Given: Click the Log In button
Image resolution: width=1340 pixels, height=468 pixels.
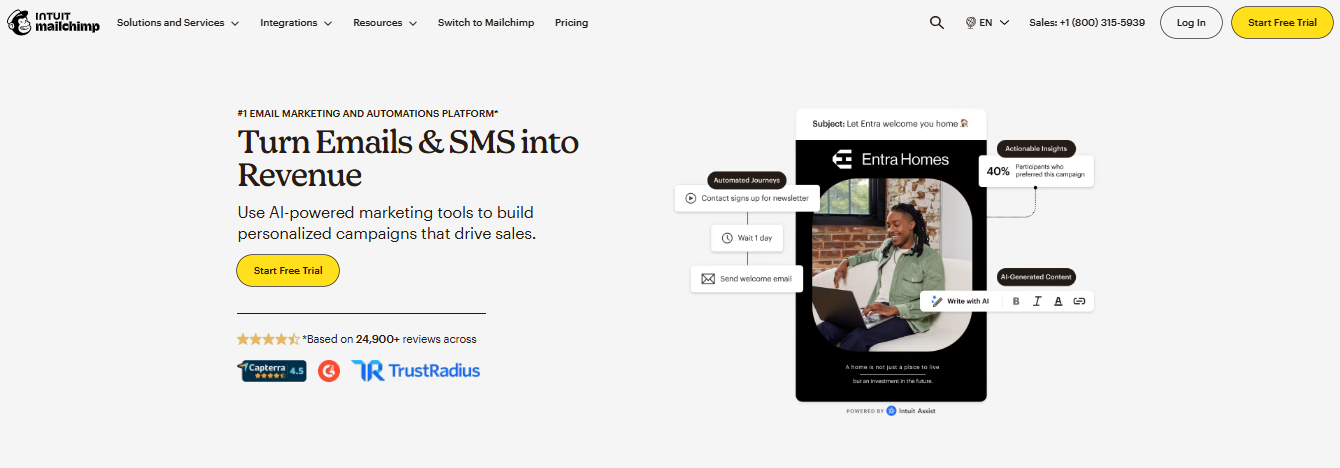Looking at the screenshot, I should click(x=1191, y=22).
